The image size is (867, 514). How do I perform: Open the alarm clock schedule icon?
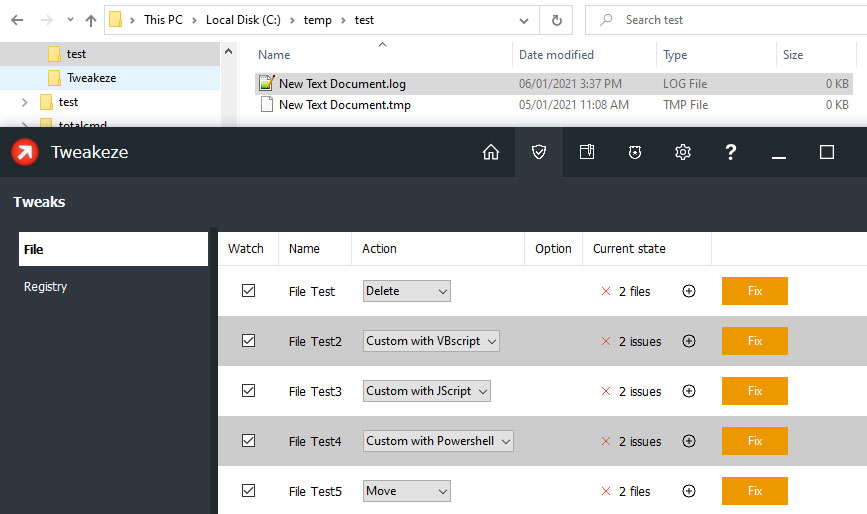pos(635,152)
